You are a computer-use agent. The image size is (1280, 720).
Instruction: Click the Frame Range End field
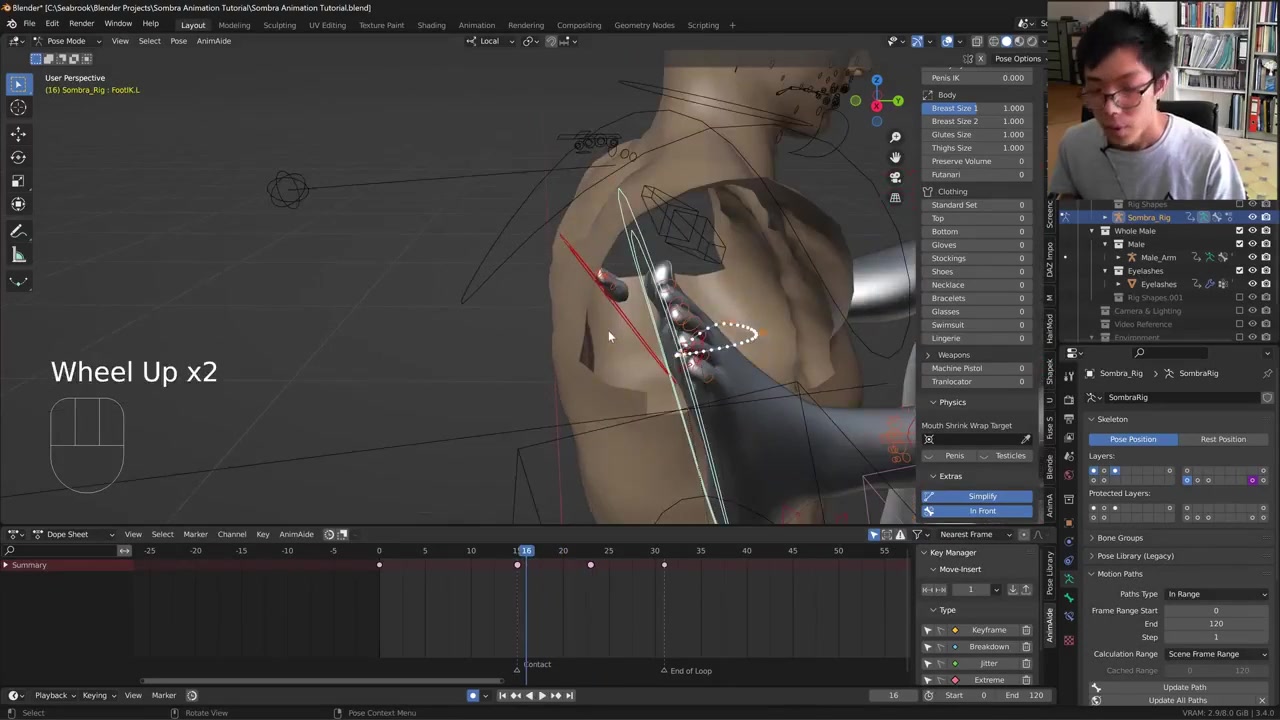1216,624
